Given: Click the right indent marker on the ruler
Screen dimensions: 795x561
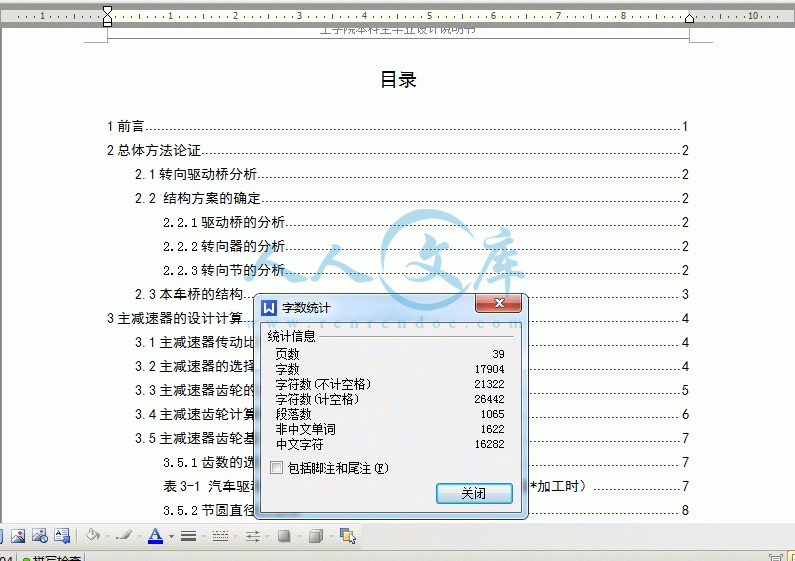Looking at the screenshot, I should [x=689, y=19].
